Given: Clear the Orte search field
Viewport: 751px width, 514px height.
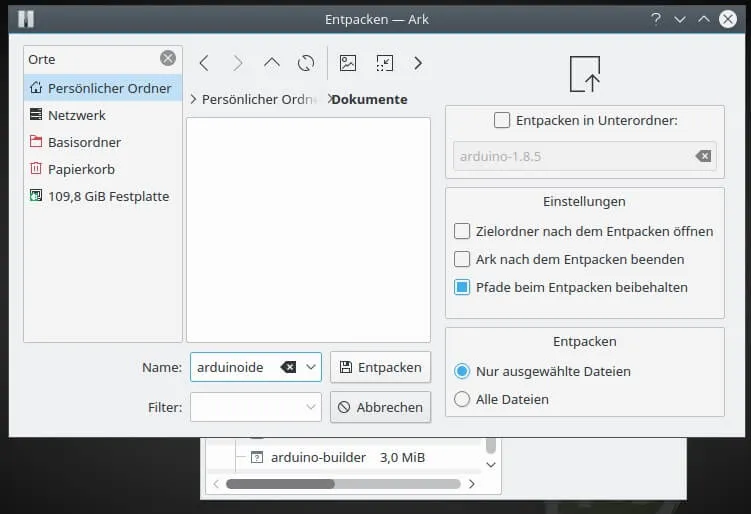Looking at the screenshot, I should [x=168, y=59].
